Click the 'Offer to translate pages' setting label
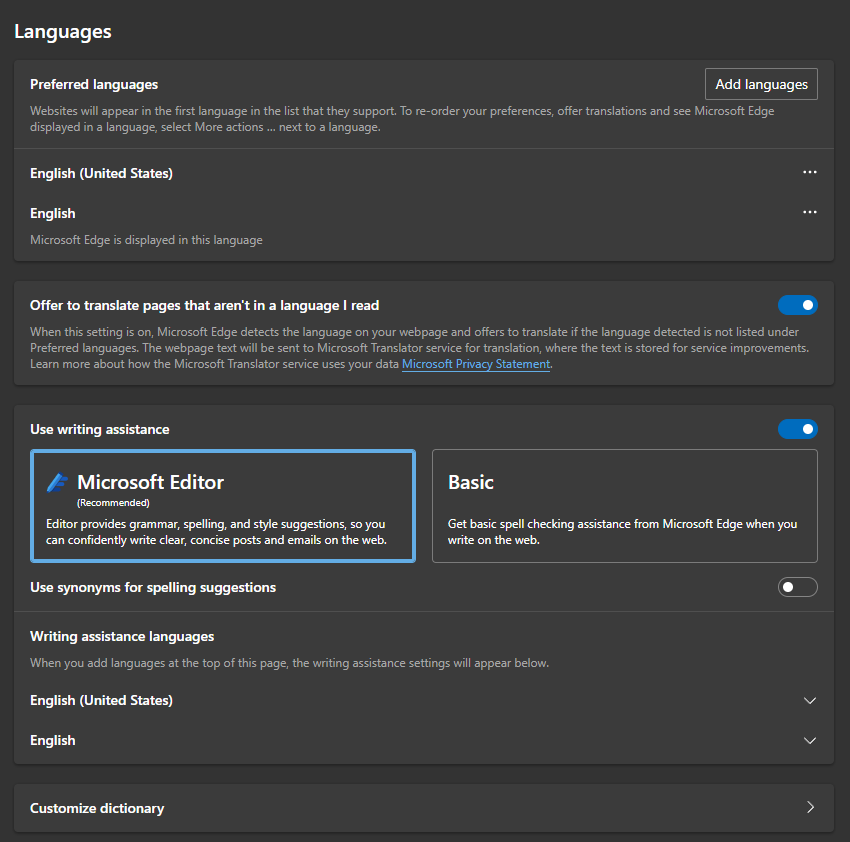The height and width of the screenshot is (842, 850). (204, 306)
